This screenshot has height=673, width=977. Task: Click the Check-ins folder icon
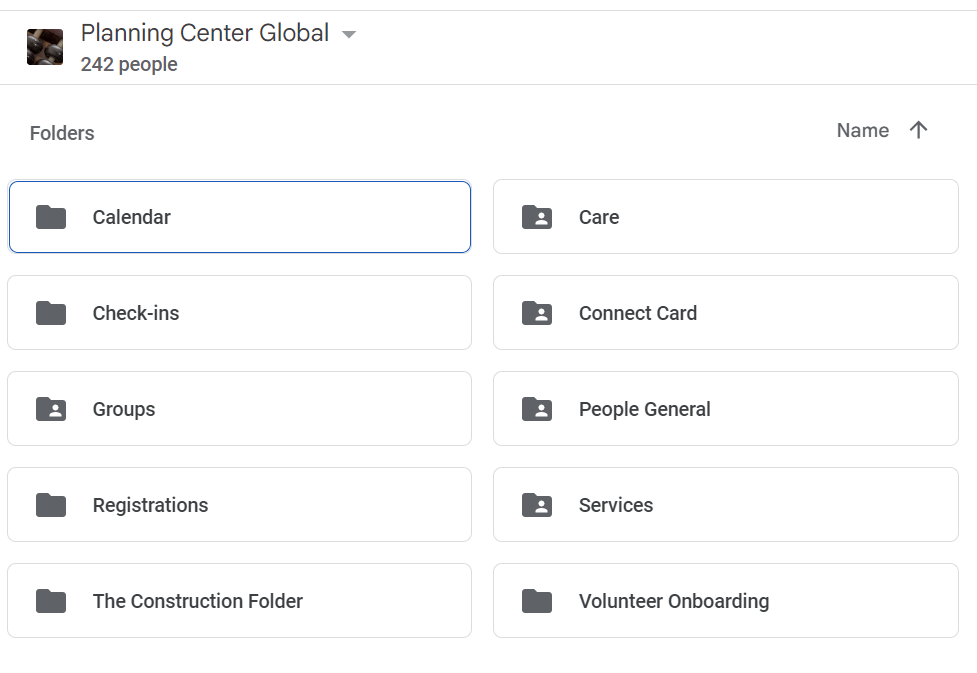tap(51, 313)
